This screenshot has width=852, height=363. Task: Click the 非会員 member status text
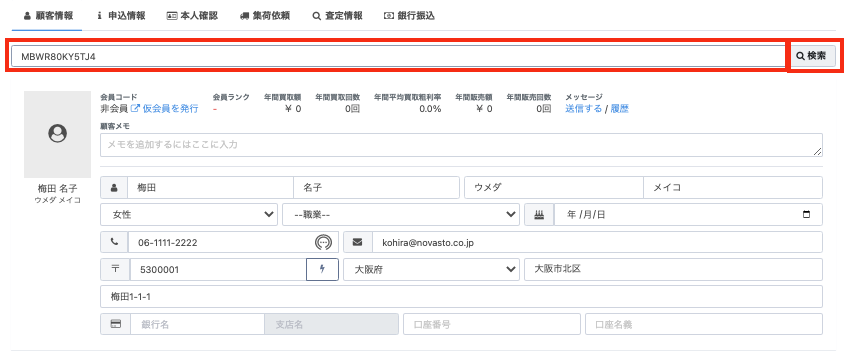click(x=114, y=109)
